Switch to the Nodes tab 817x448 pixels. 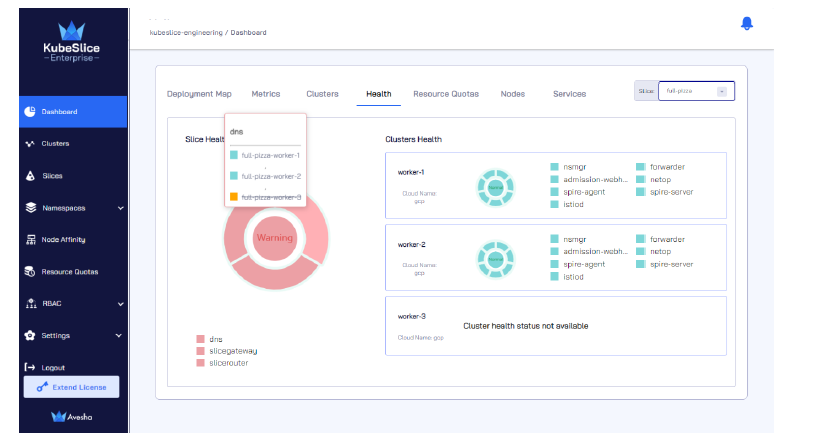(x=513, y=94)
